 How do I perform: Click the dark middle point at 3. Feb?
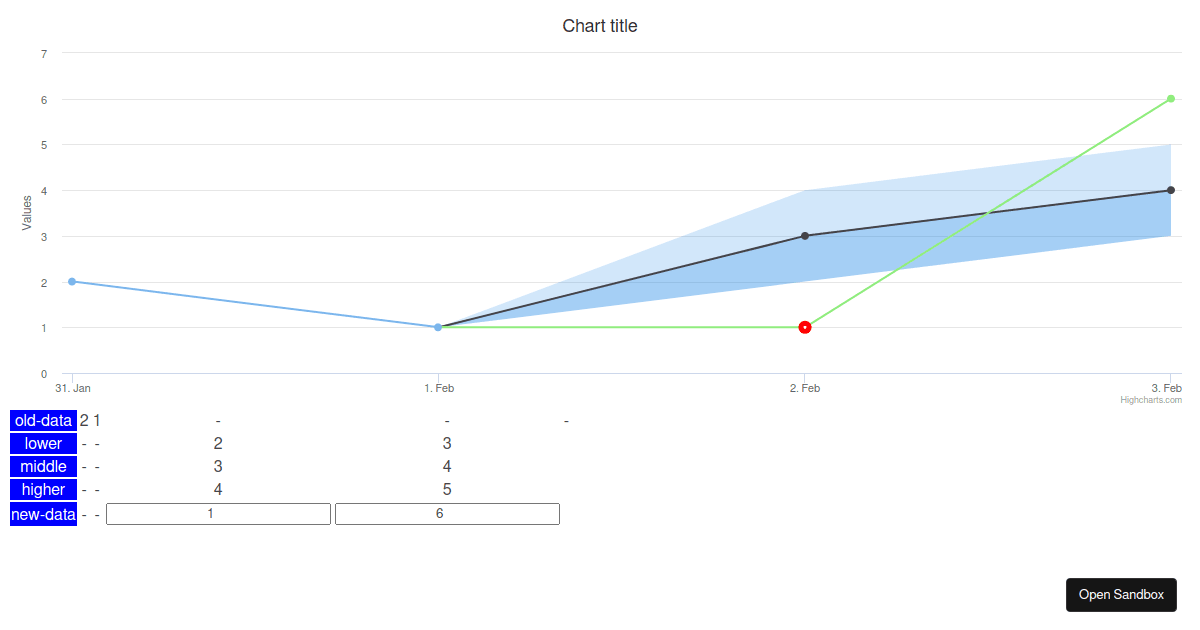point(1171,190)
